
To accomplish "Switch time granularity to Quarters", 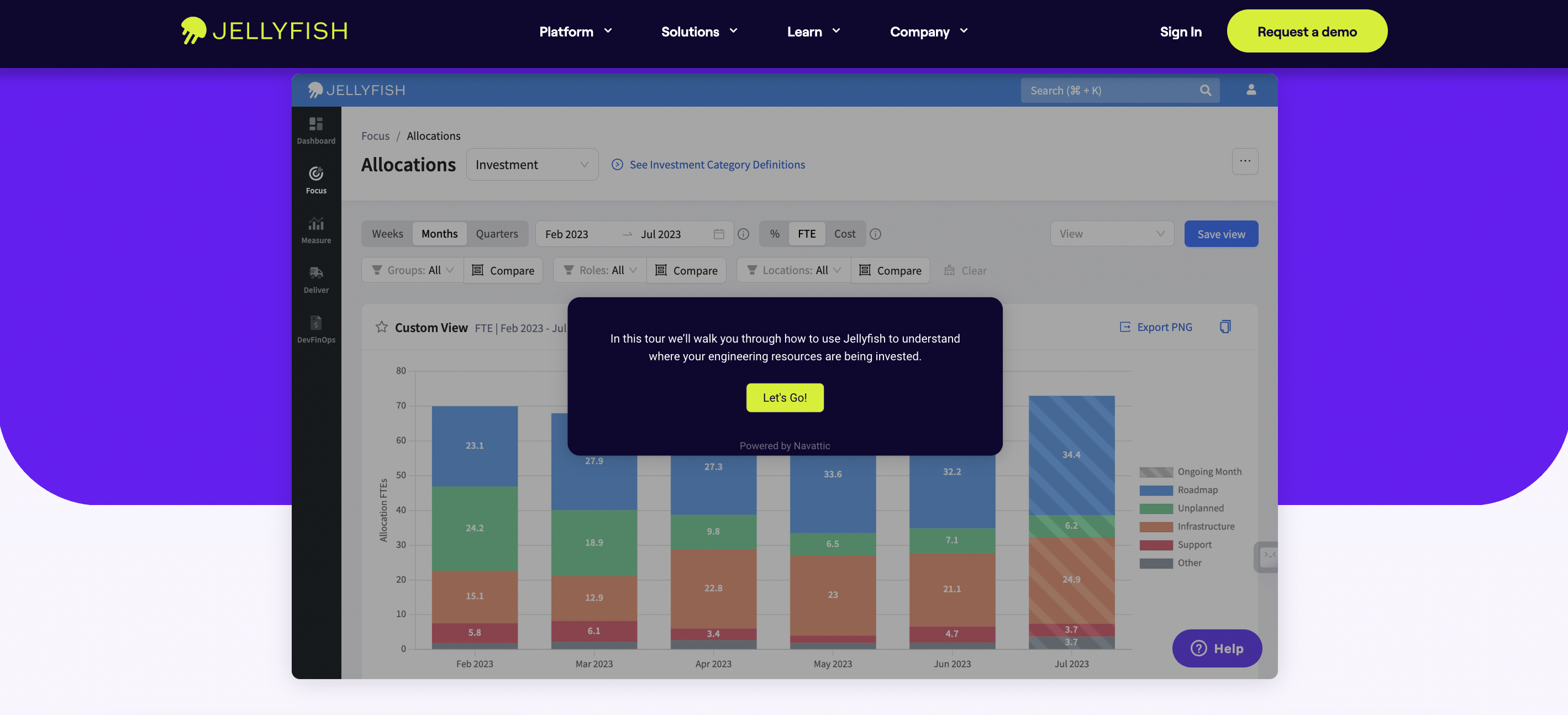I will click(497, 234).
